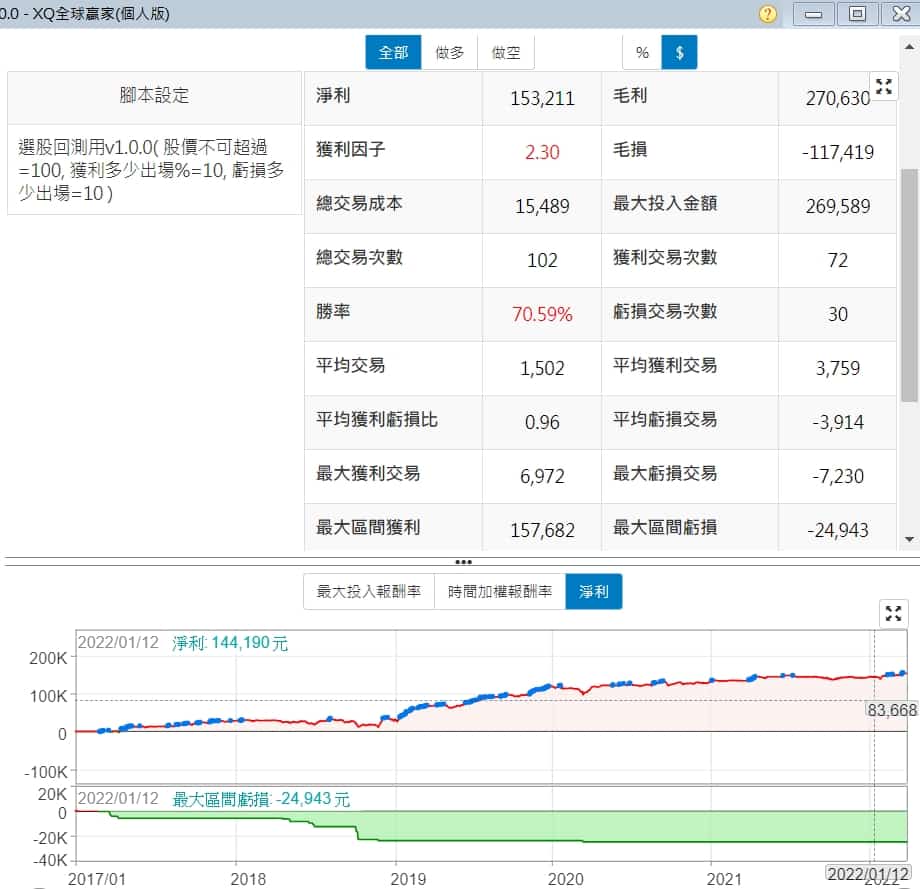Screen dimensions: 920x889
Task: Click the 獲利因子 value 2.30
Action: [542, 152]
